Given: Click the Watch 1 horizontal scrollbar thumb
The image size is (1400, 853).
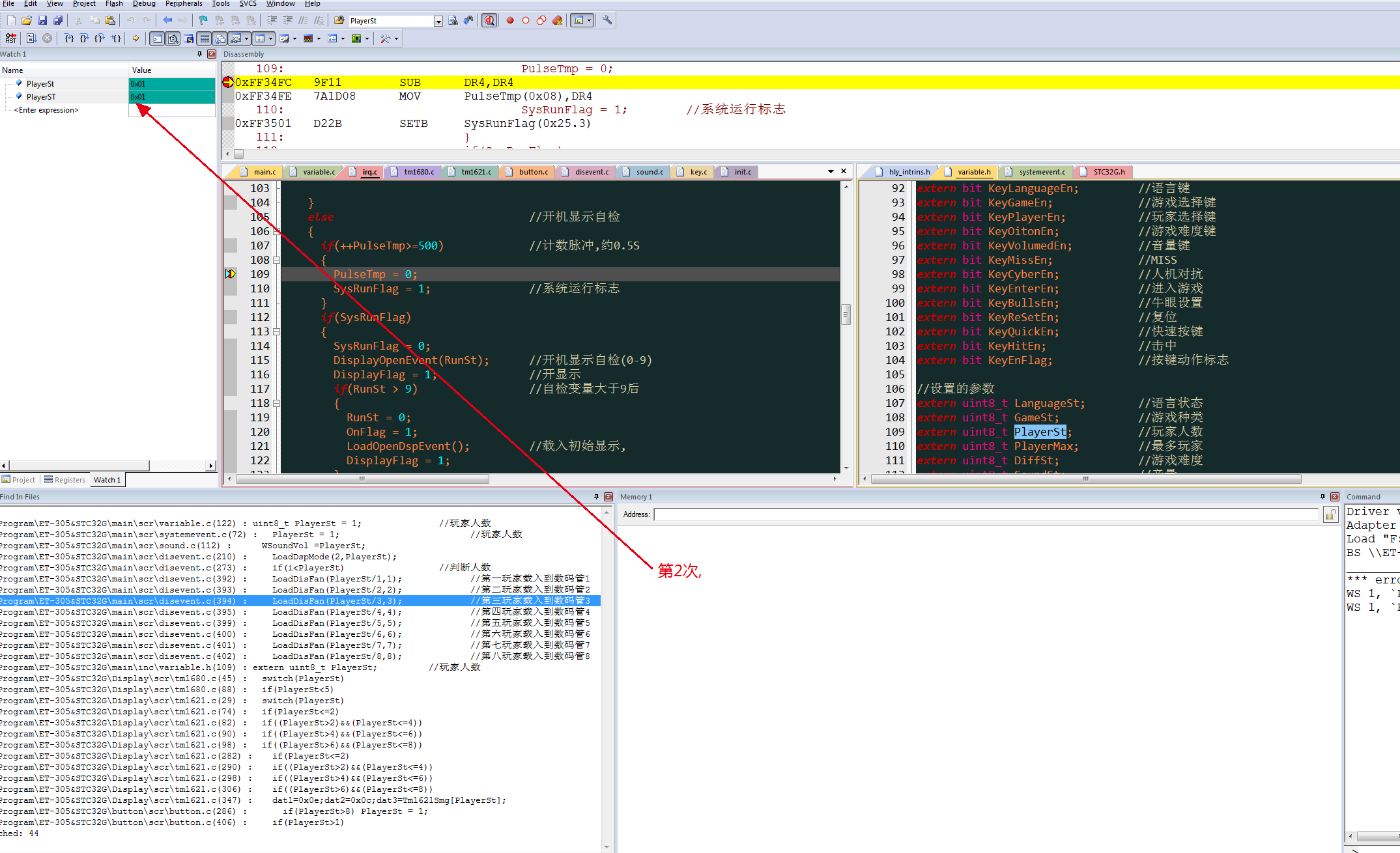Looking at the screenshot, I should point(79,466).
